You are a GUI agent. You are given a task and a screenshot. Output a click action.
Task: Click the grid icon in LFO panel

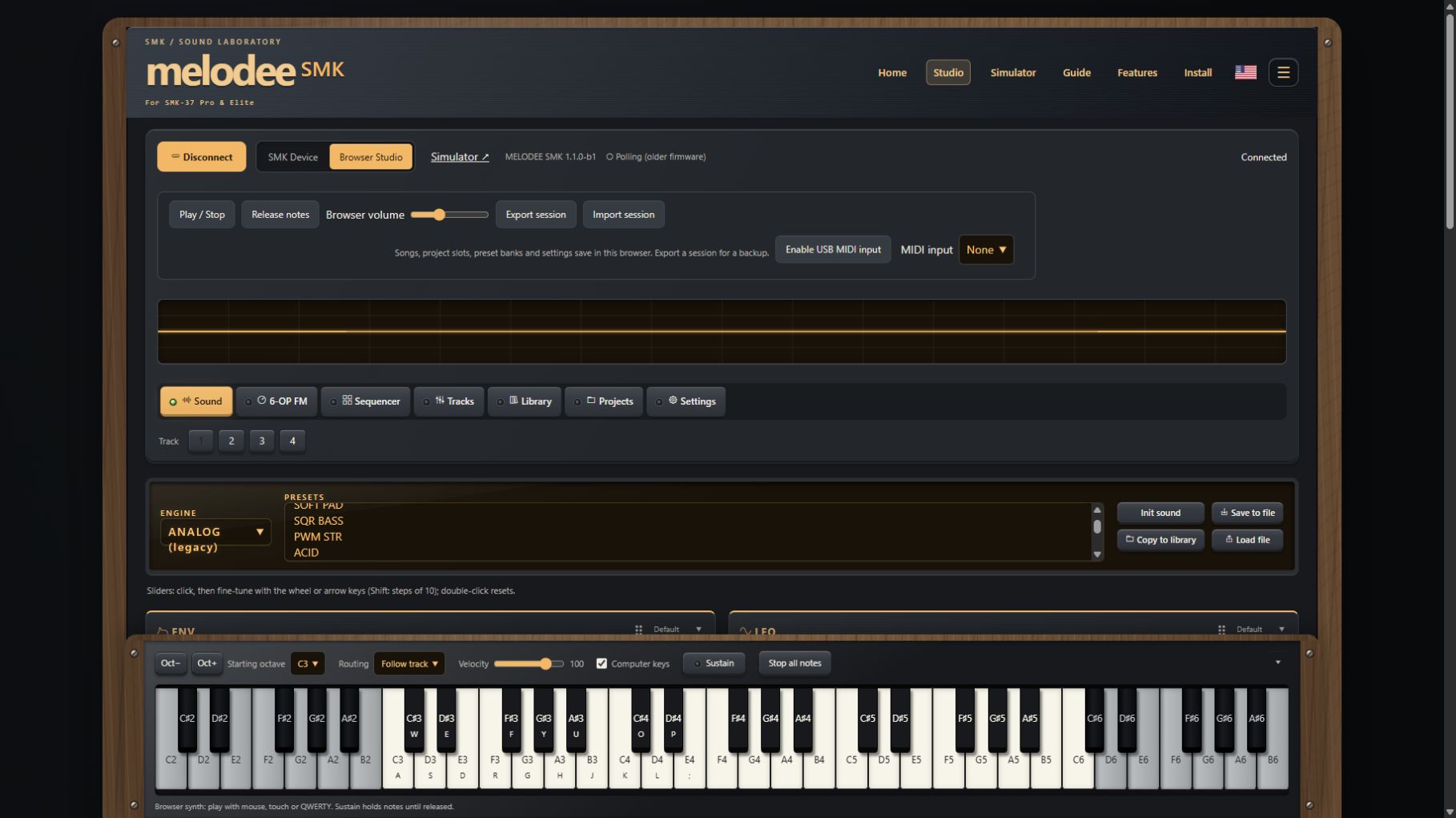(1221, 630)
